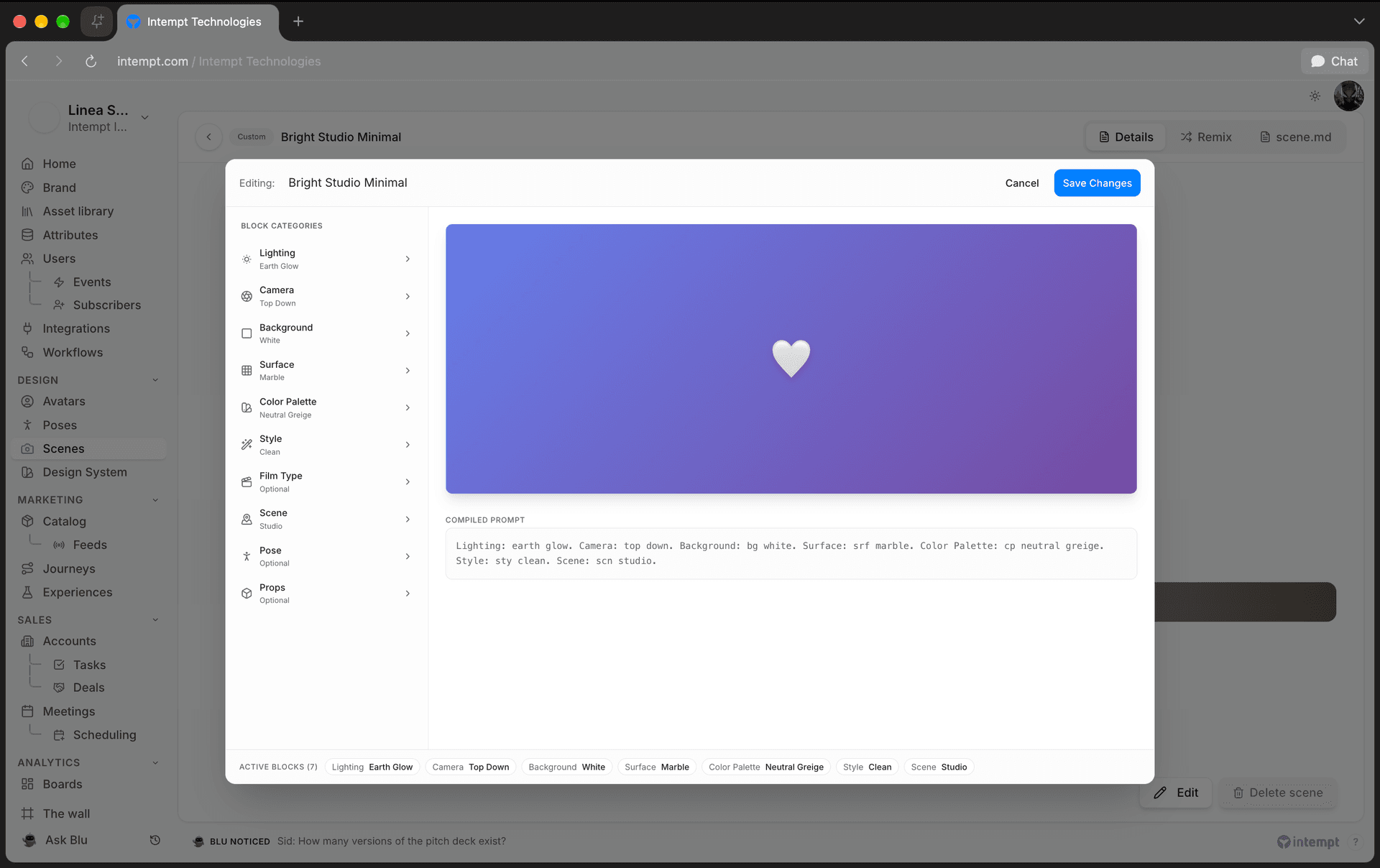Click the theme brightness sun icon
1380x868 pixels.
(1315, 96)
